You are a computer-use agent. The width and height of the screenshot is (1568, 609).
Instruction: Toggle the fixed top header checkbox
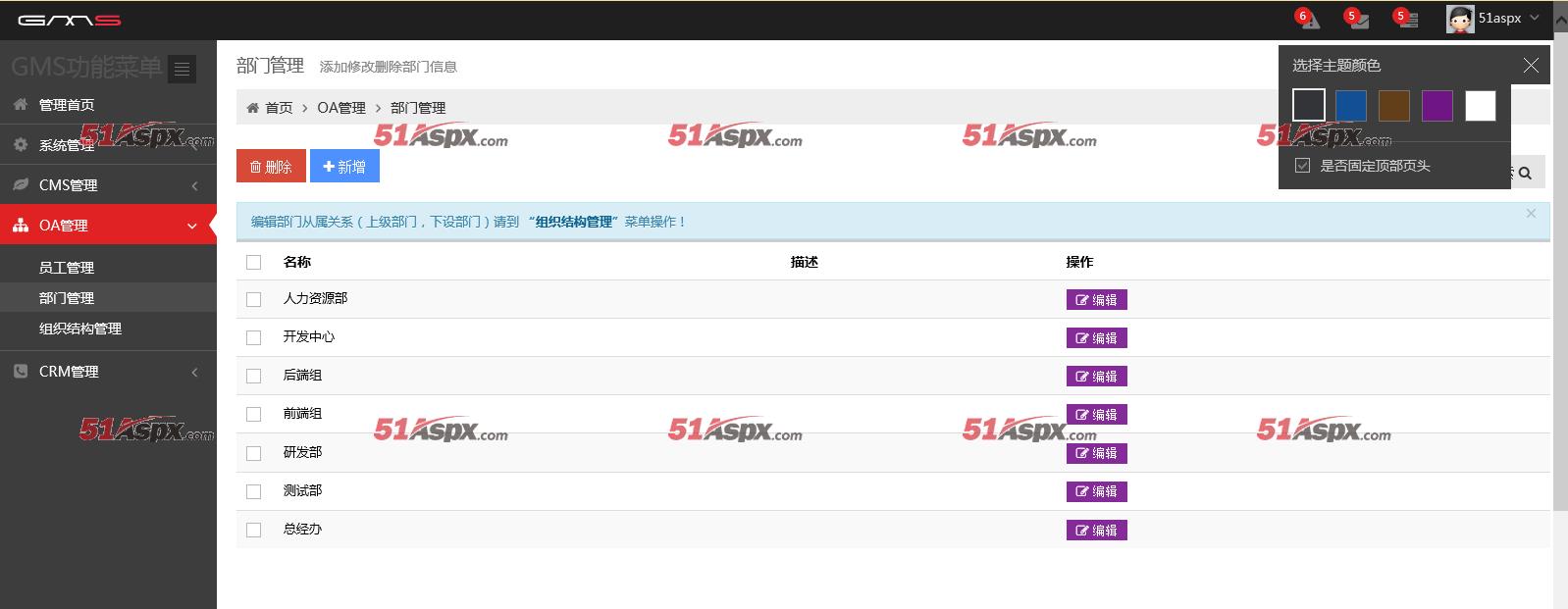click(1302, 166)
